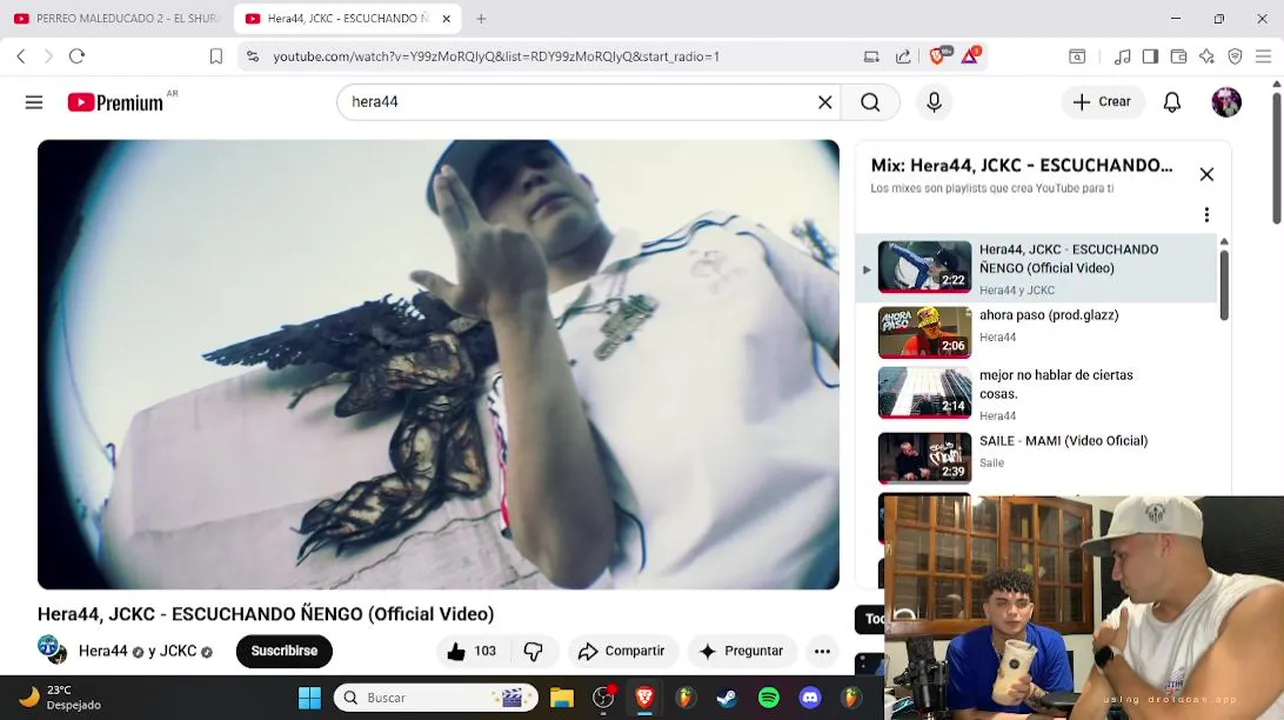The width and height of the screenshot is (1284, 720).
Task: Dislike the video
Action: (533, 651)
